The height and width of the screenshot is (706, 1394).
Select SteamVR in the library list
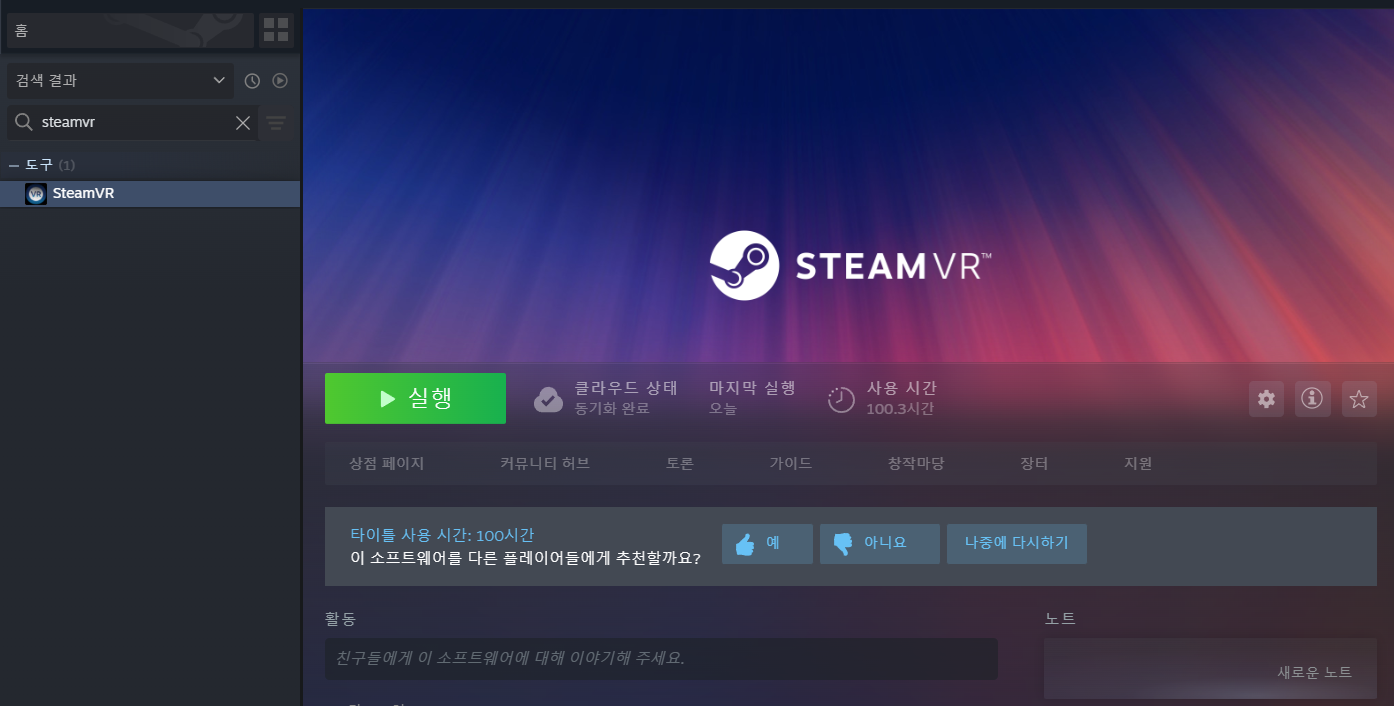150,194
